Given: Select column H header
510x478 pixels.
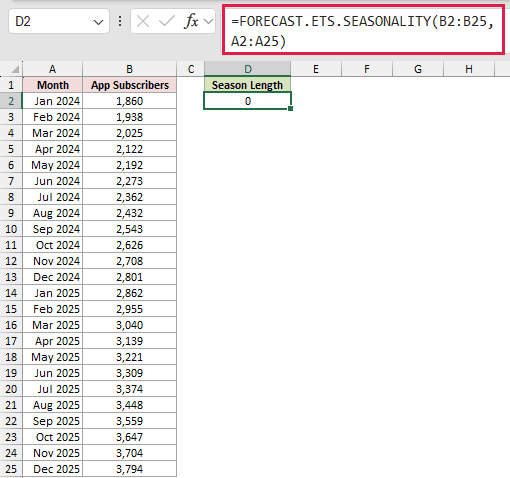Looking at the screenshot, I should coord(469,69).
